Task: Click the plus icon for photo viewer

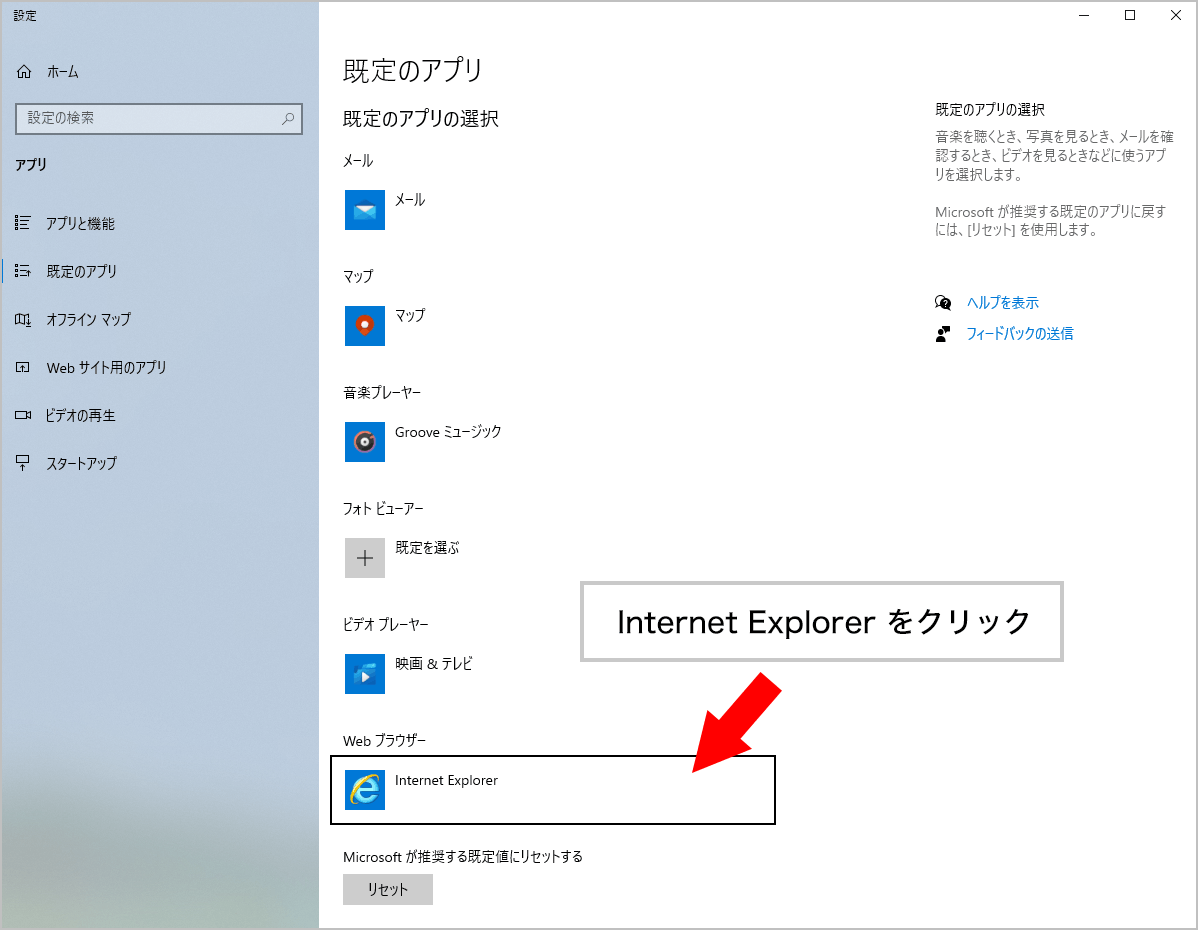Action: [x=364, y=558]
